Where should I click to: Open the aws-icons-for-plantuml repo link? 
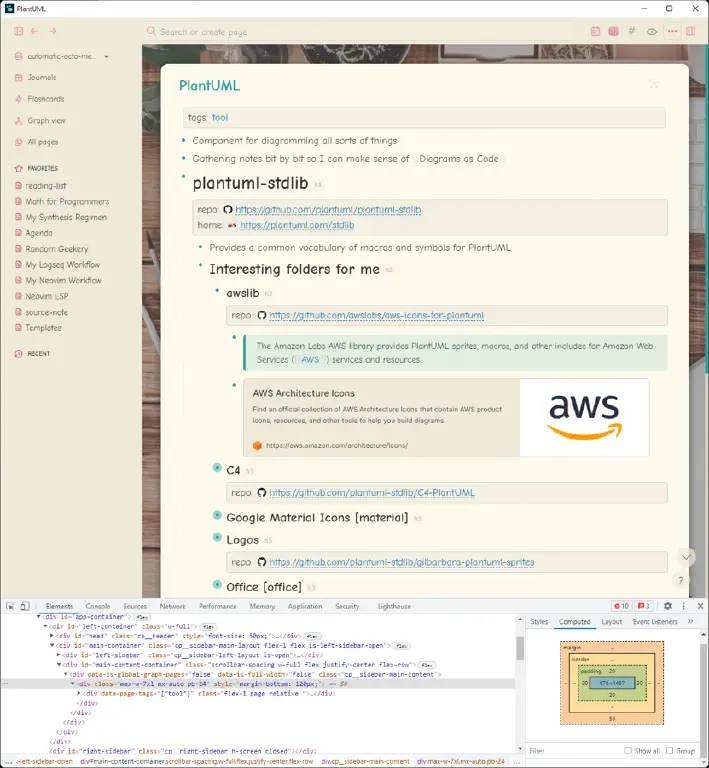(x=377, y=315)
